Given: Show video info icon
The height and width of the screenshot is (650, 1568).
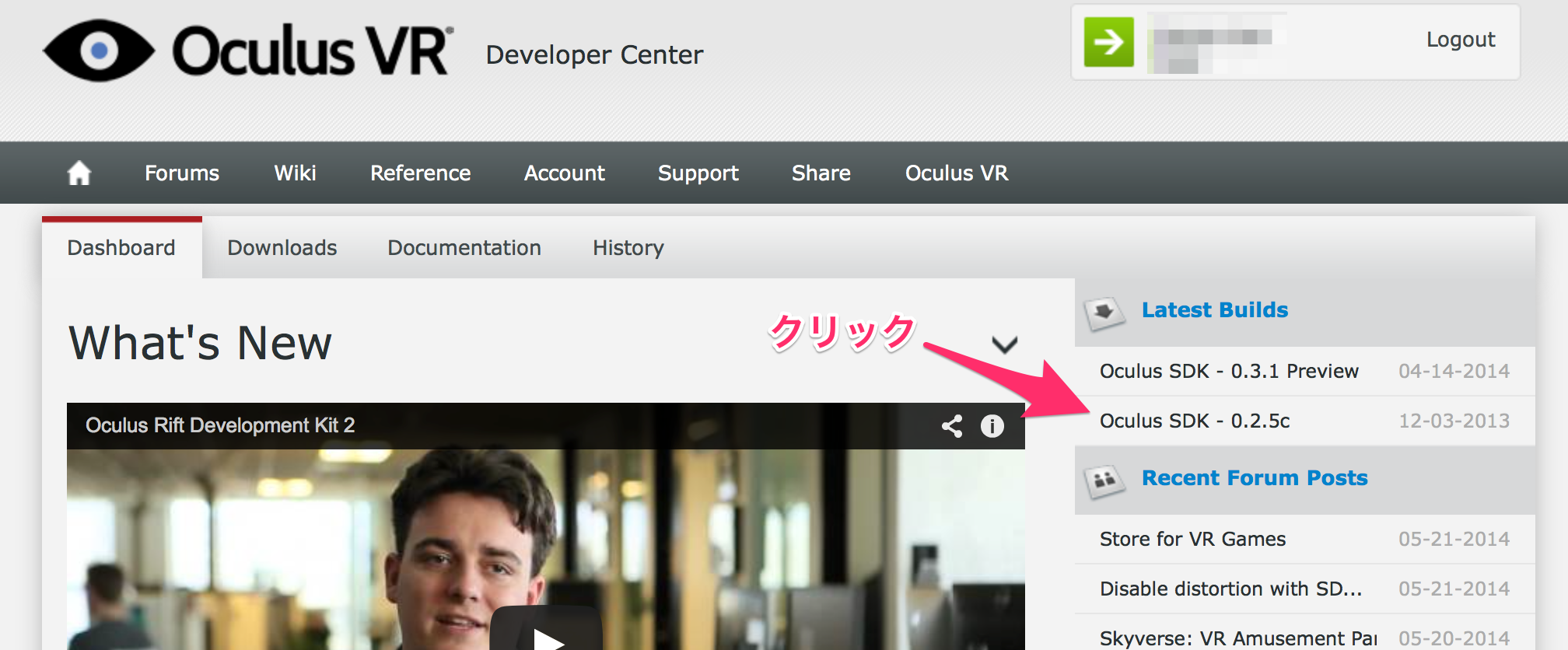Looking at the screenshot, I should (992, 425).
